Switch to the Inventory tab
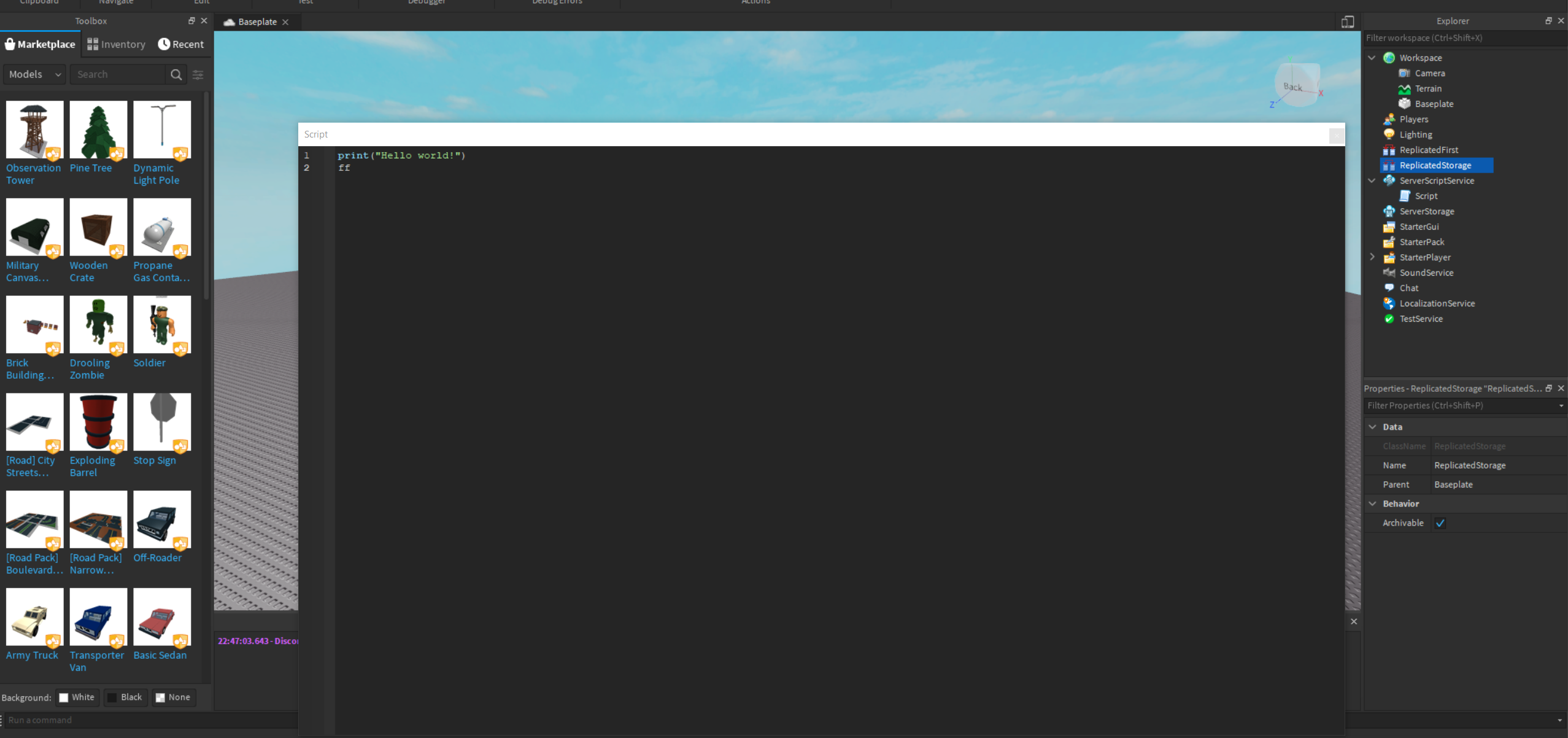Image resolution: width=1568 pixels, height=738 pixels. pos(117,44)
